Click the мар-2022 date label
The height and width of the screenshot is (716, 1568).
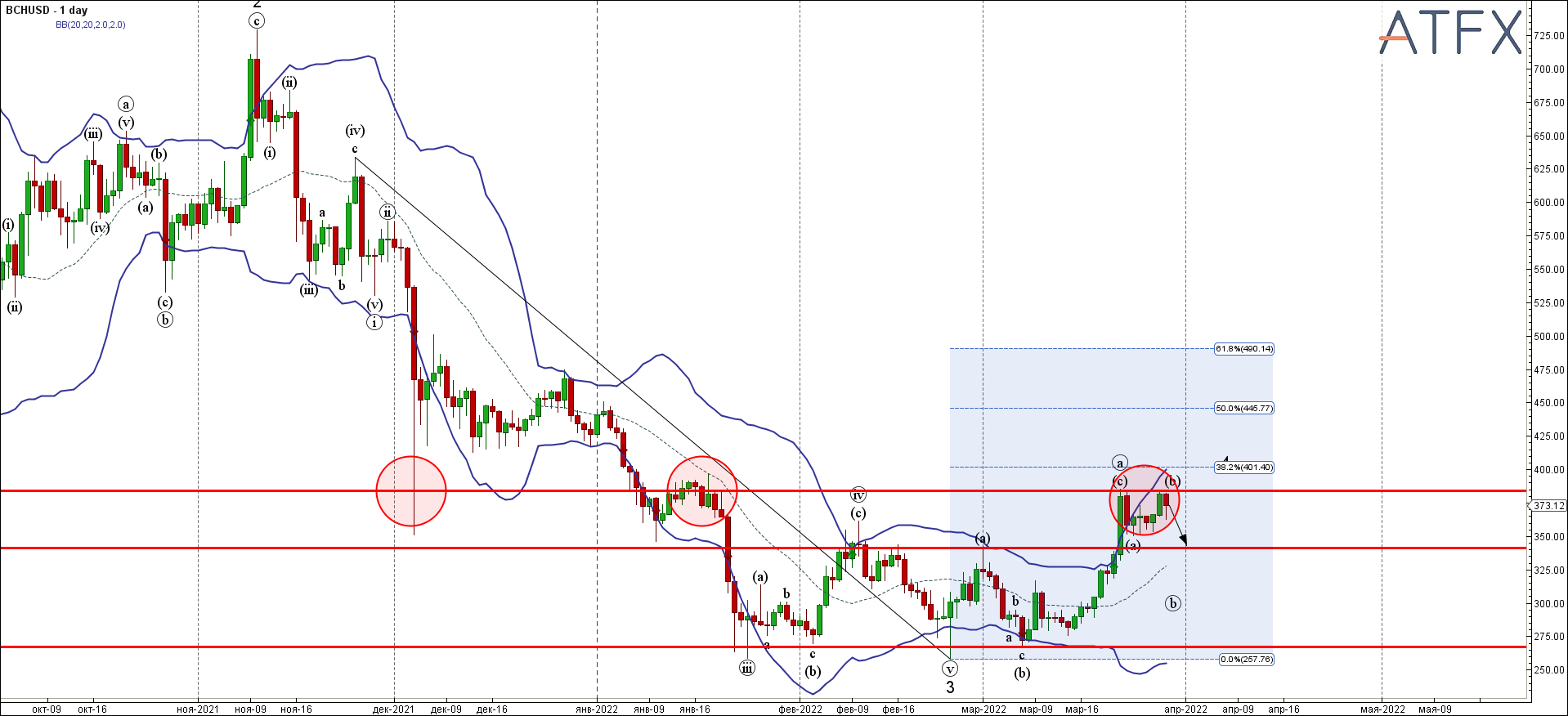point(983,709)
